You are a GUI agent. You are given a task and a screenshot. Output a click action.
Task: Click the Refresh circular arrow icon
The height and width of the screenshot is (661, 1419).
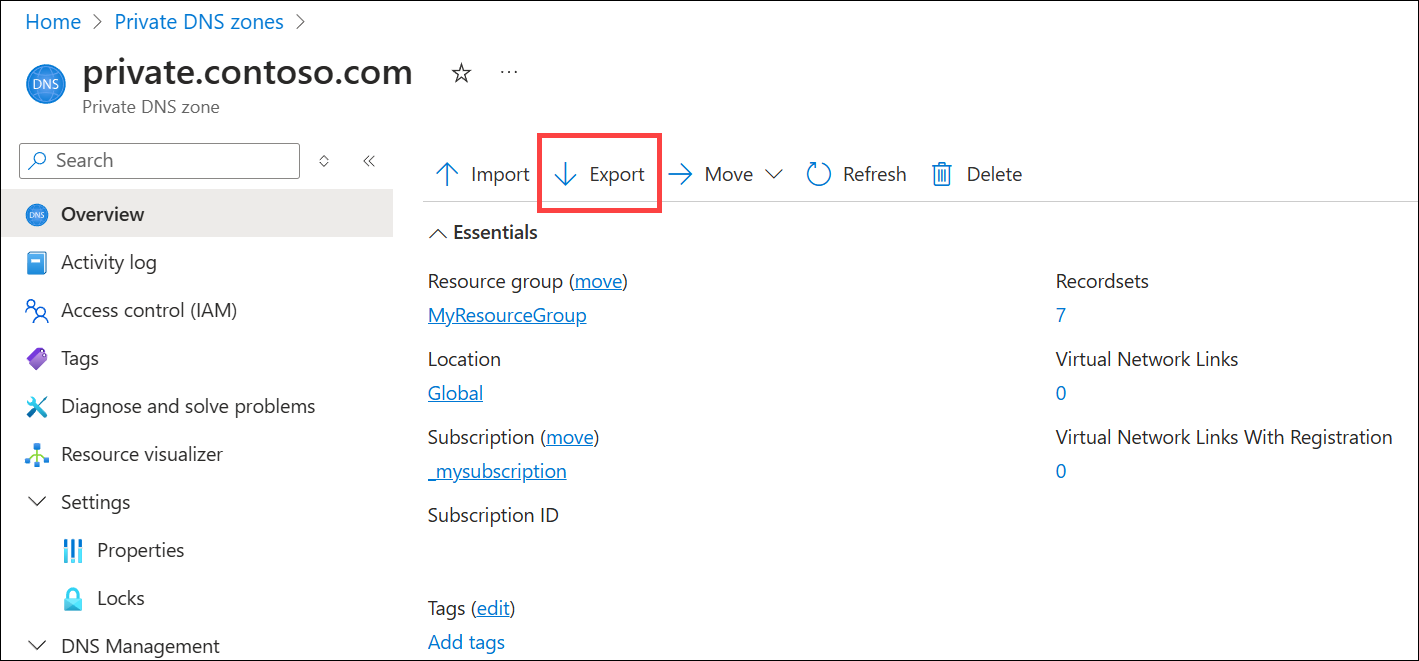coord(819,174)
